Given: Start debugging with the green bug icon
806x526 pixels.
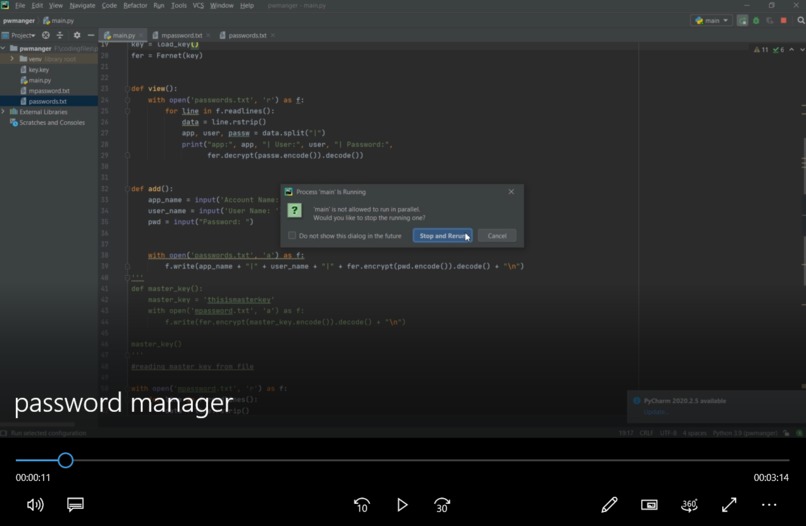Looking at the screenshot, I should pos(756,21).
